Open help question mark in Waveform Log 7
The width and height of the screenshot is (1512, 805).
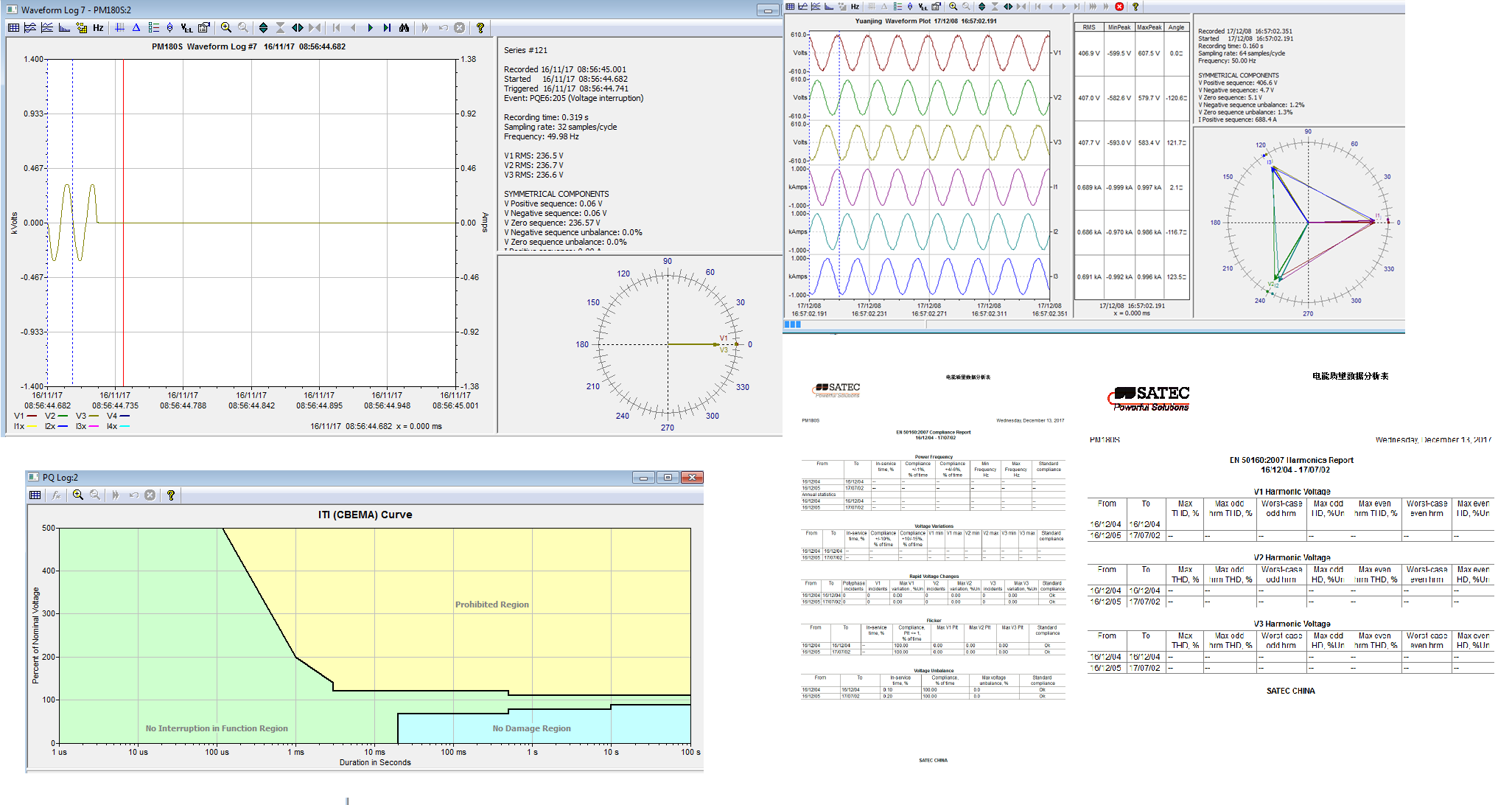click(480, 28)
